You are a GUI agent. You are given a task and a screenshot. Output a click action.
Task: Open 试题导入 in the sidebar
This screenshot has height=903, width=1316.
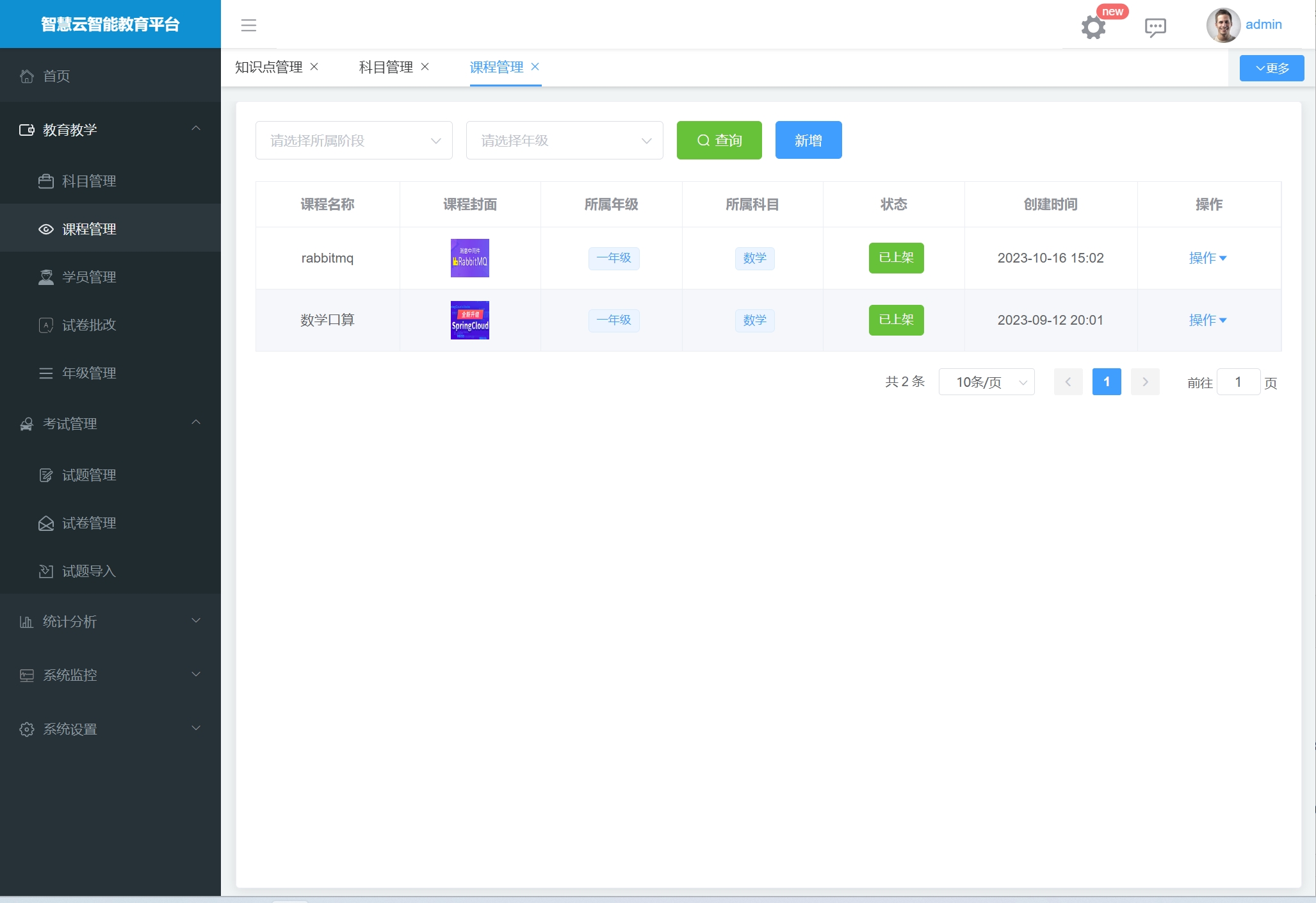point(88,571)
